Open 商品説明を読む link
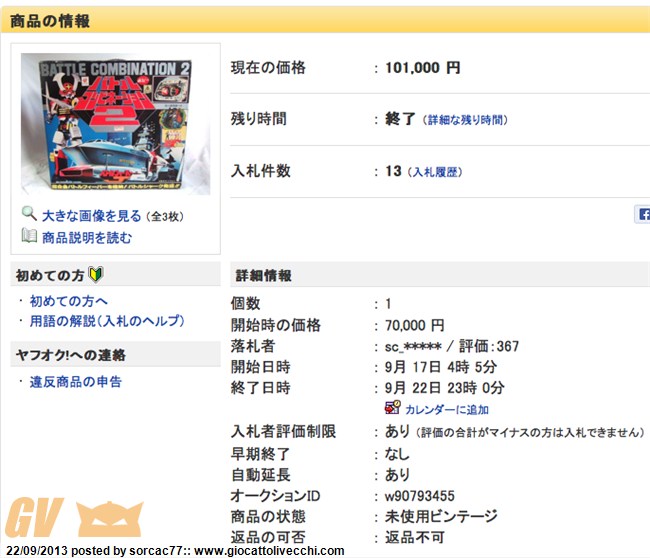 pos(87,238)
